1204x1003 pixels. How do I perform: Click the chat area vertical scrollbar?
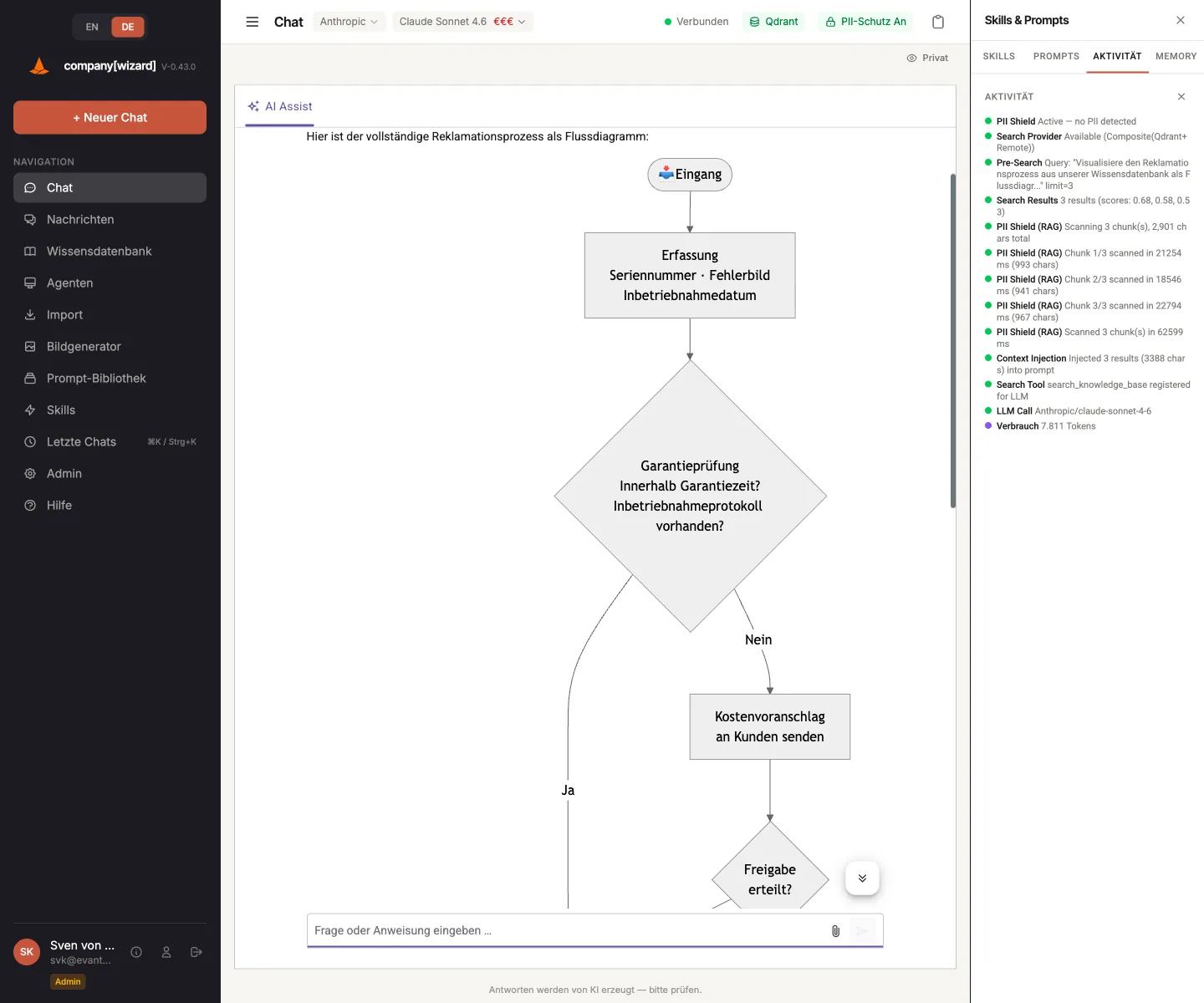click(952, 341)
